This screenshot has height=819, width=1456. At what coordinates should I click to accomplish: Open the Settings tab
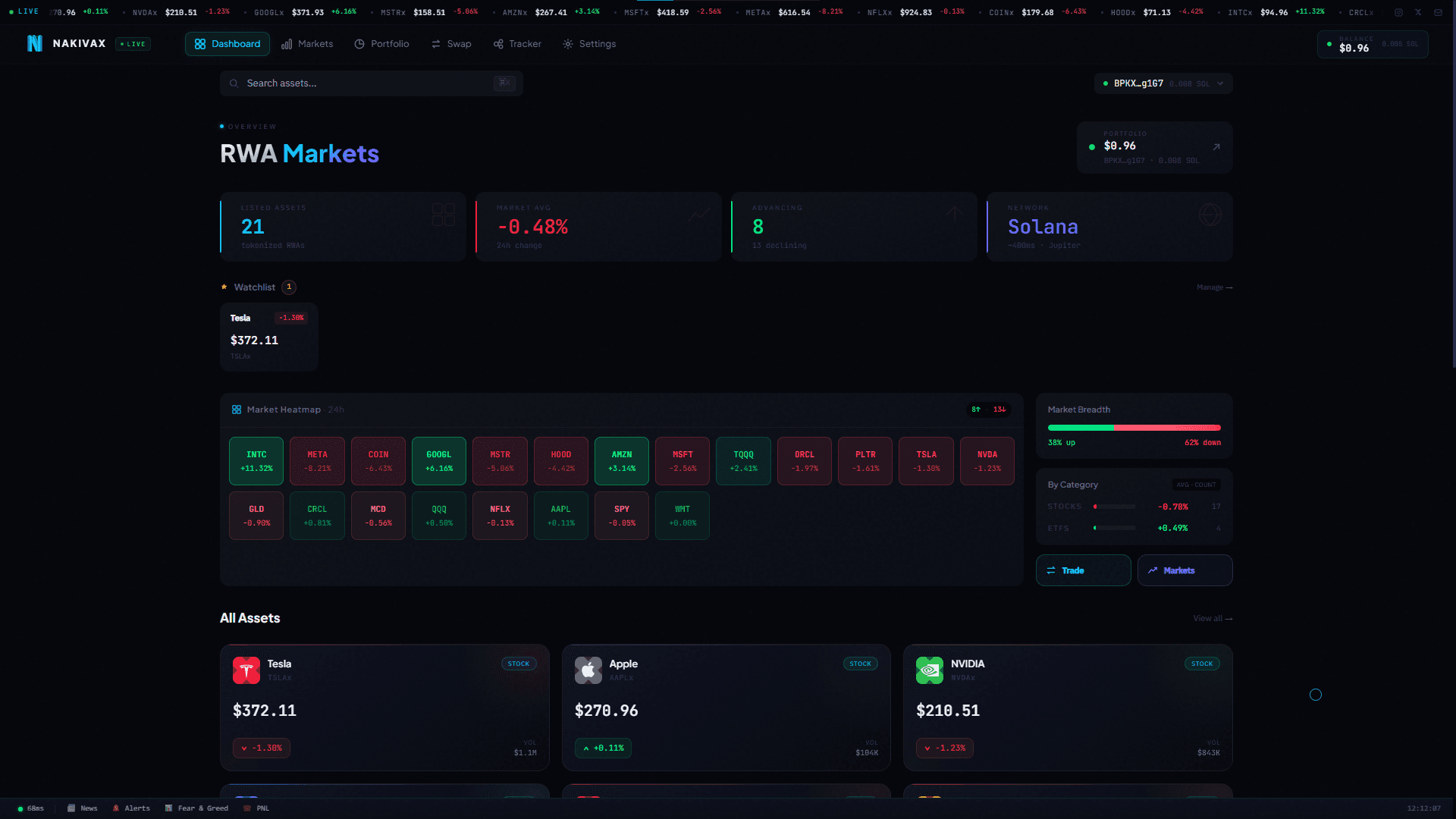pyautogui.click(x=589, y=44)
